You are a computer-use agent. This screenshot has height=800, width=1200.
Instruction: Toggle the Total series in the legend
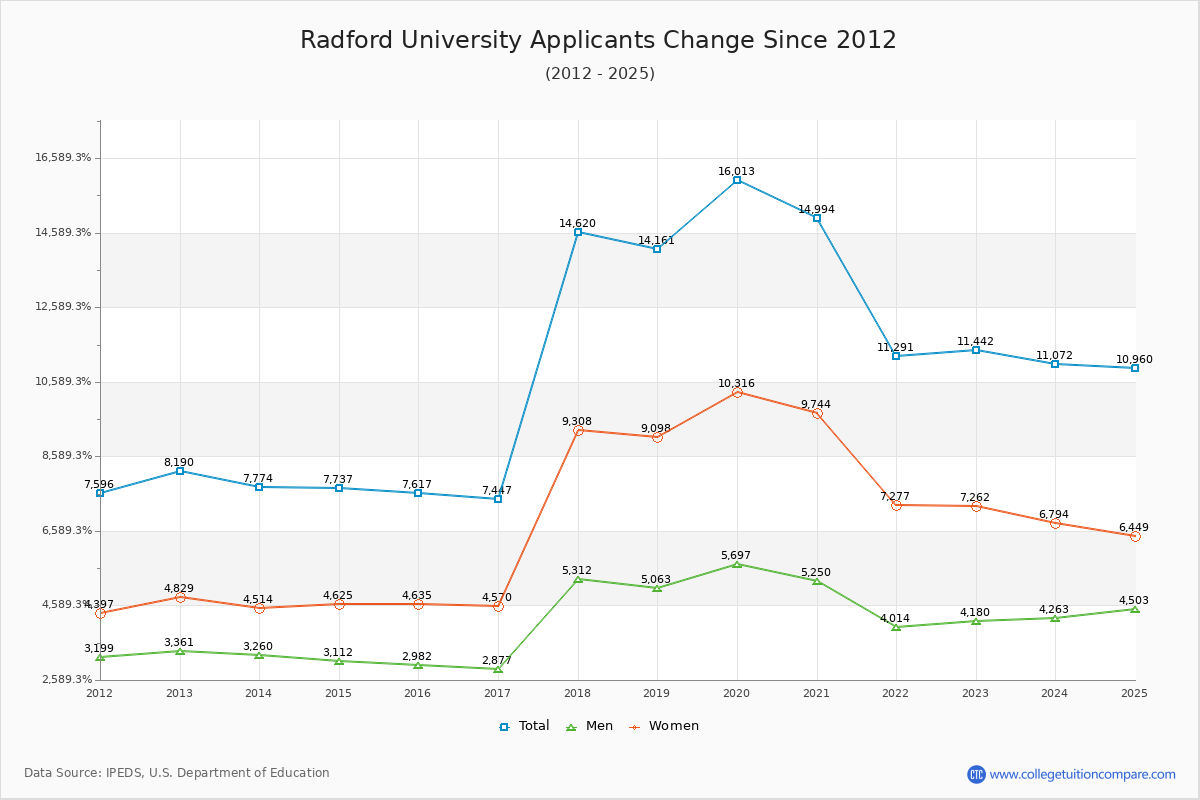pos(524,726)
